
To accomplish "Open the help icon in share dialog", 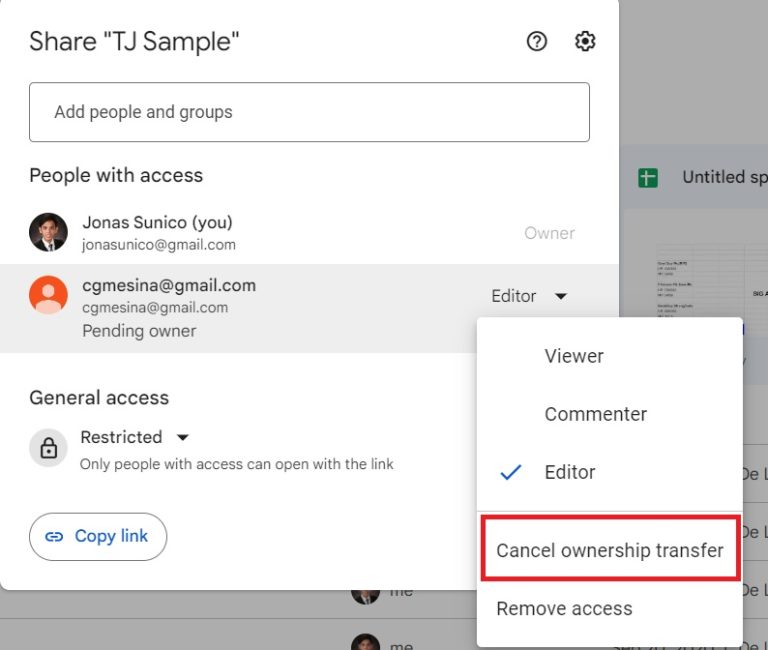I will coord(537,41).
